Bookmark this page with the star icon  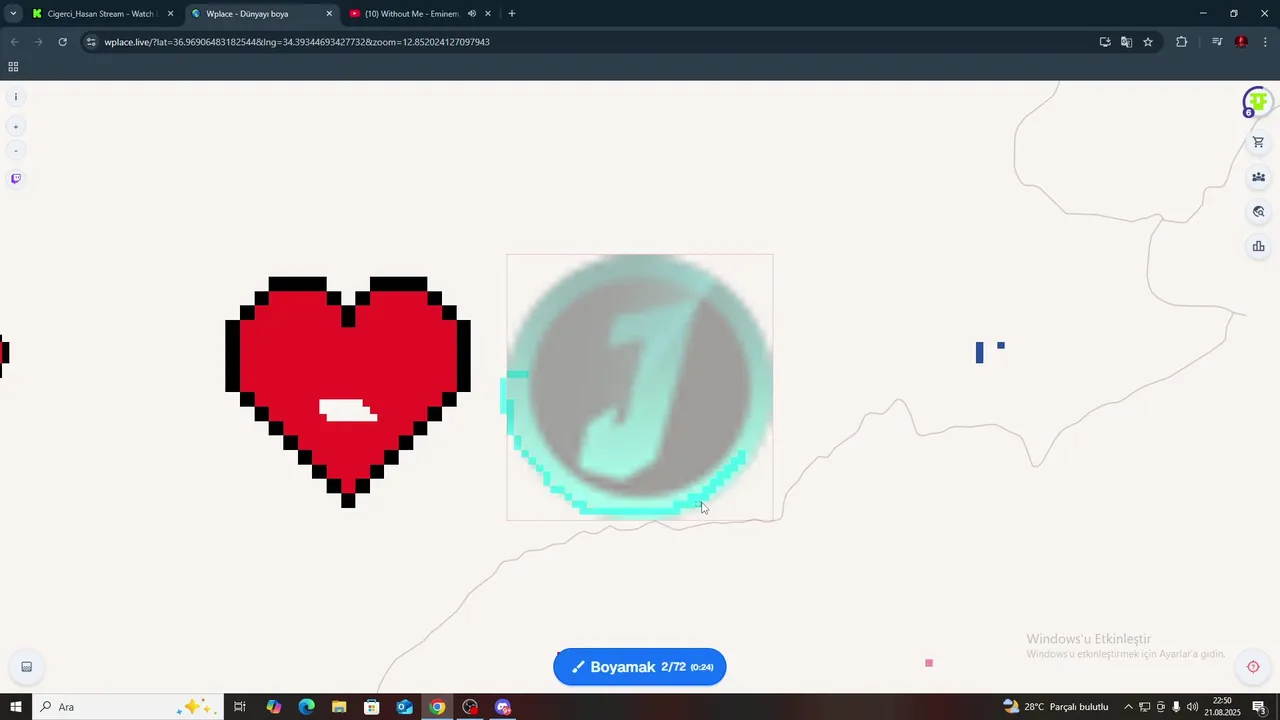[x=1148, y=42]
